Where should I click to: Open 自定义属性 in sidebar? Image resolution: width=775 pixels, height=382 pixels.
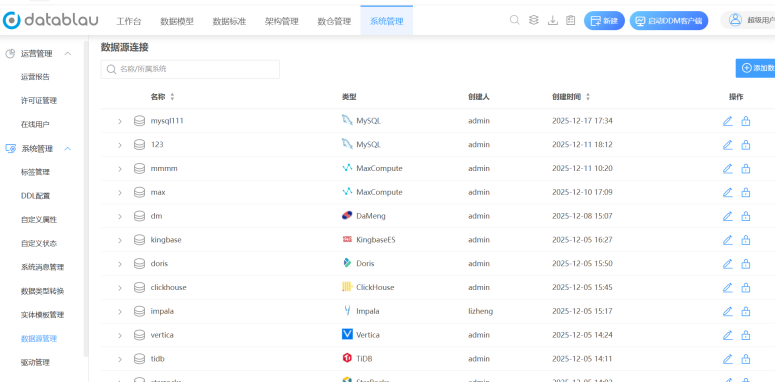pyautogui.click(x=39, y=219)
